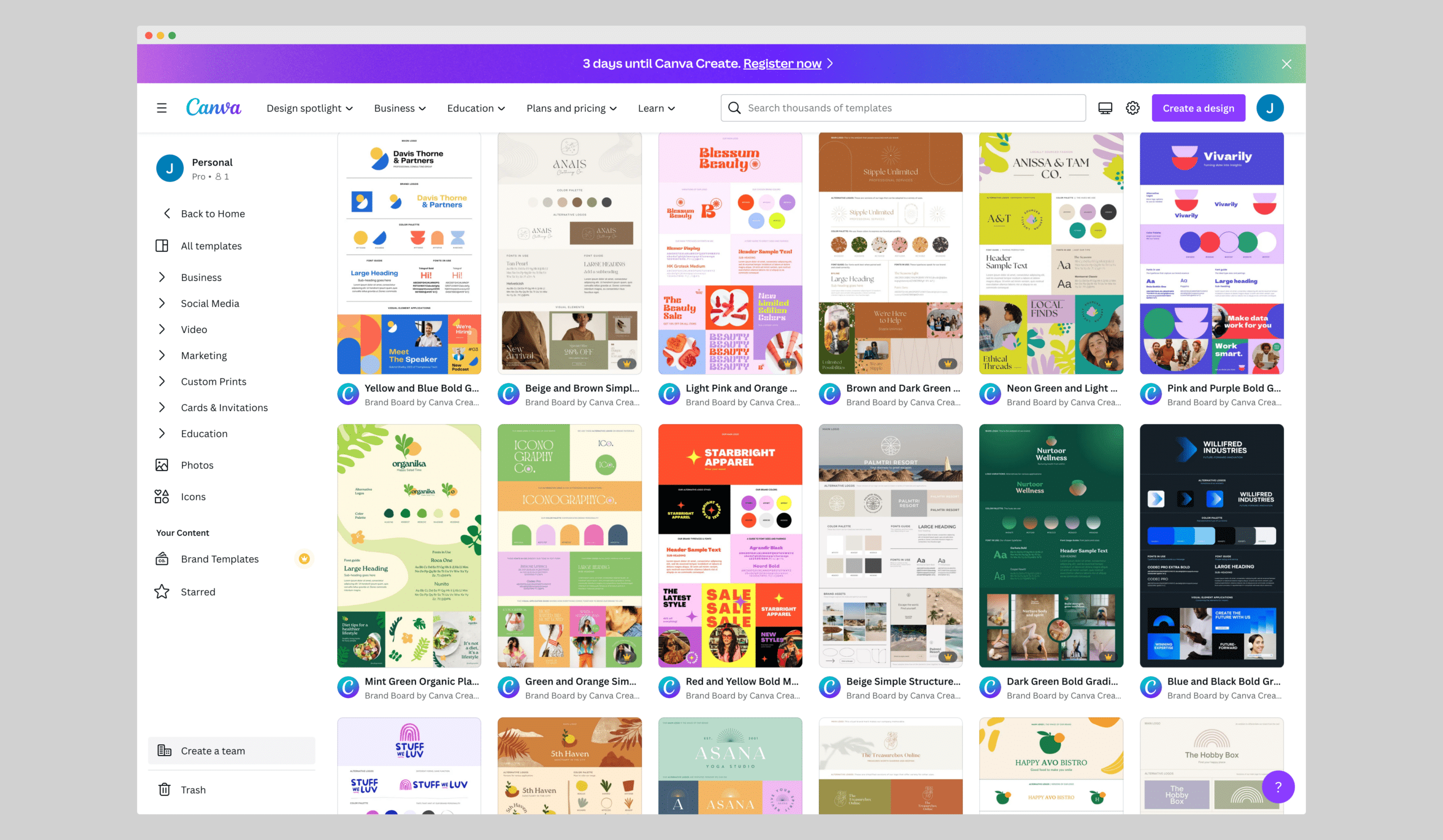The image size is (1443, 840).
Task: Open the Education top menu
Action: (x=476, y=108)
